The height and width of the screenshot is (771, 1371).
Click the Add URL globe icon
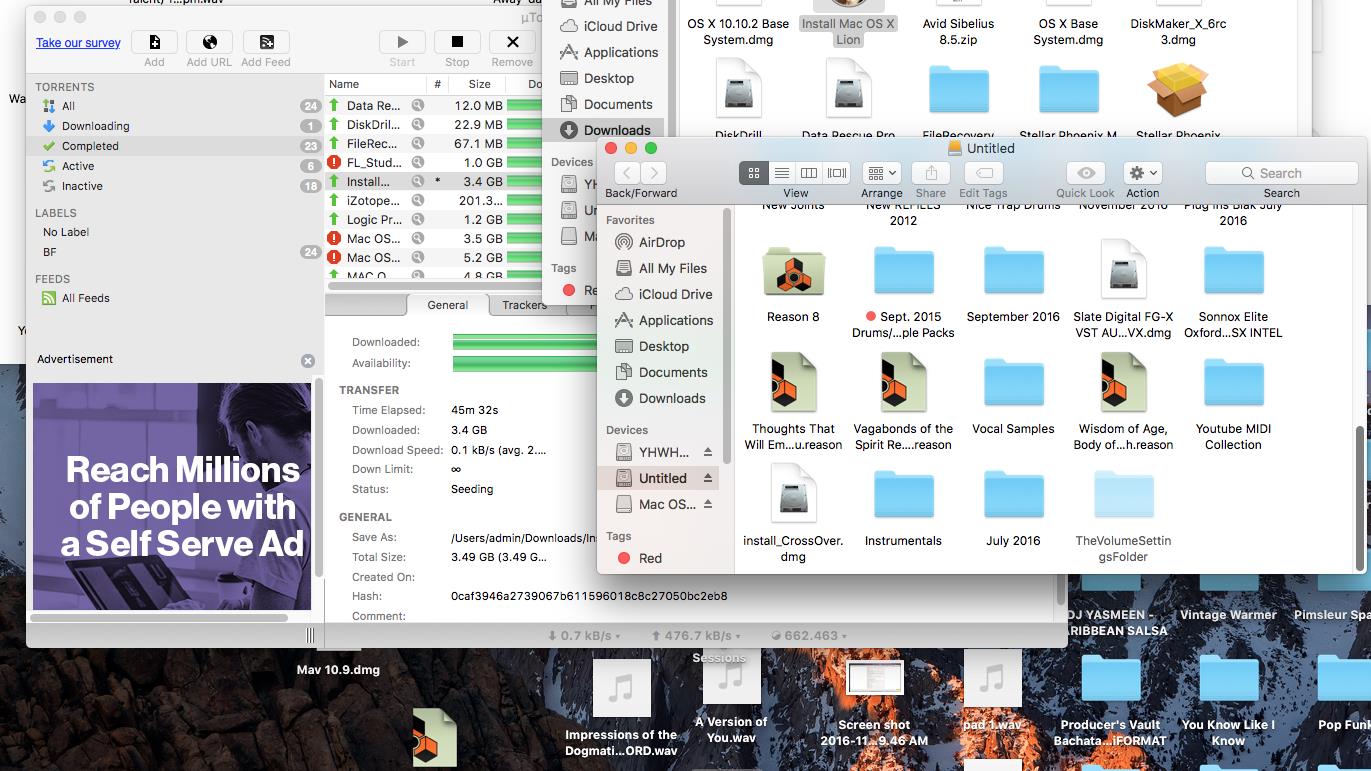(x=209, y=42)
